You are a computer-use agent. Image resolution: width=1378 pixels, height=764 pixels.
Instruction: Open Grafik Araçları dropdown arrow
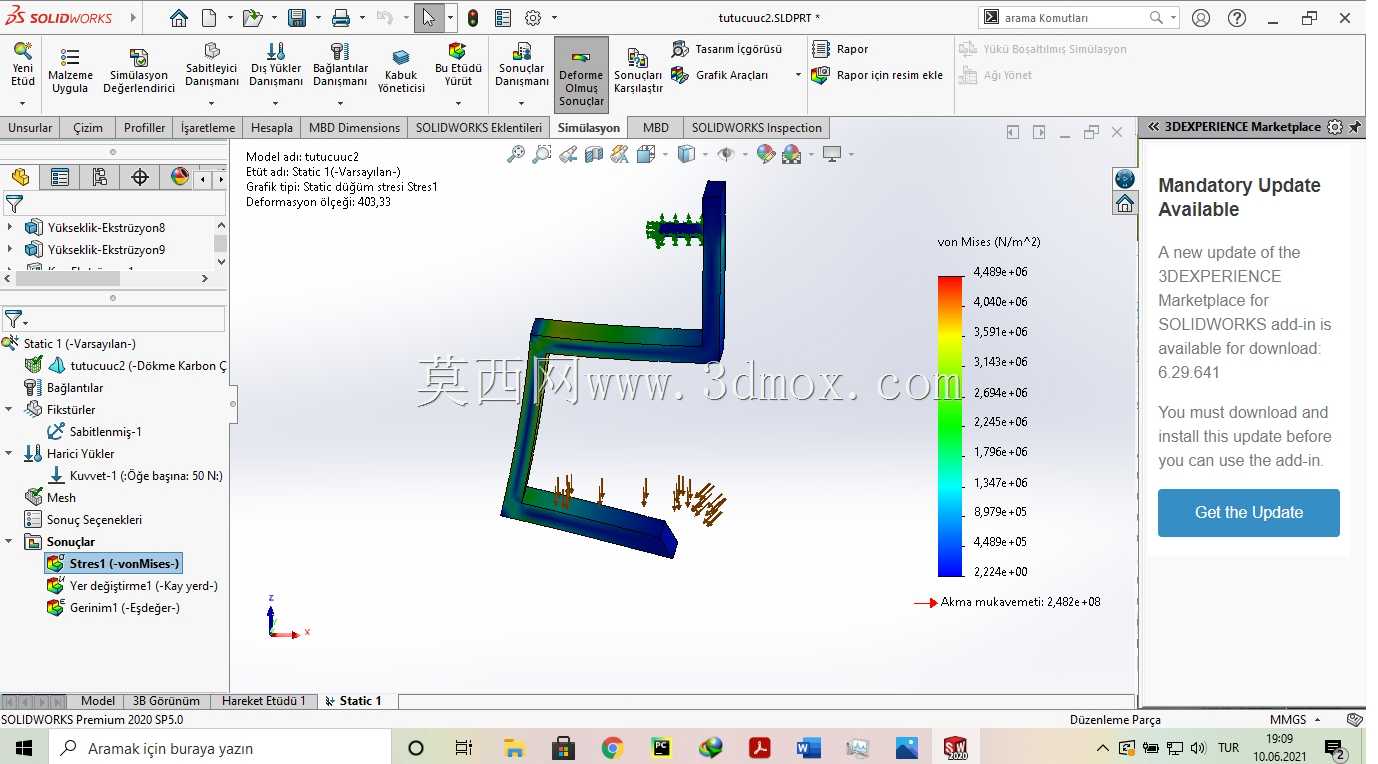click(798, 75)
